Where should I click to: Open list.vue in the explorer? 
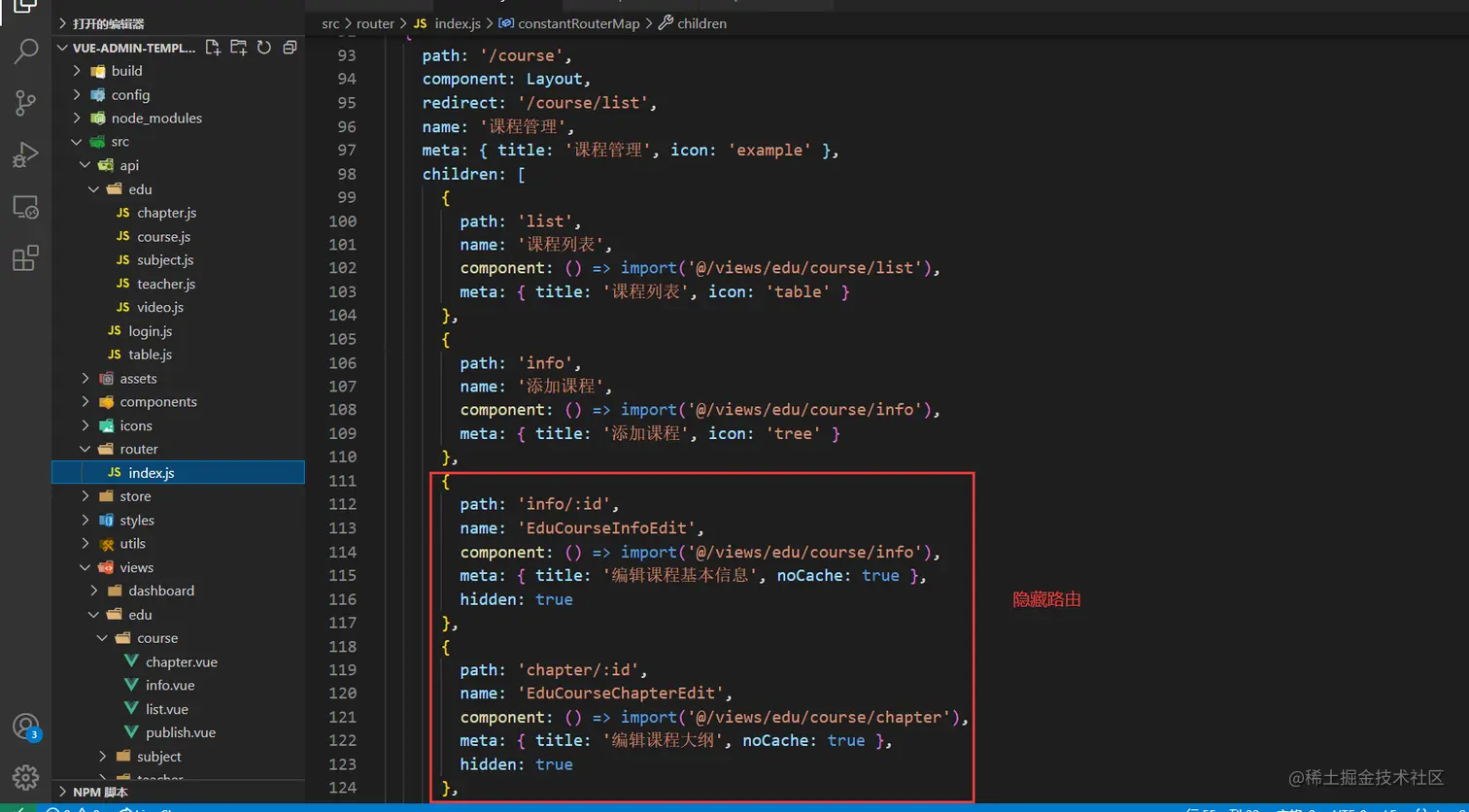coord(178,709)
